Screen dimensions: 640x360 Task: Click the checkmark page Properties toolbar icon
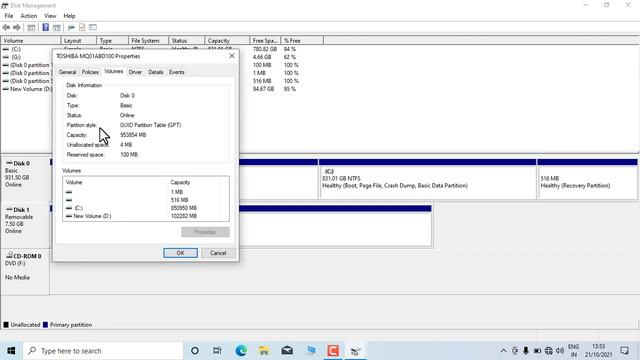[x=82, y=27]
